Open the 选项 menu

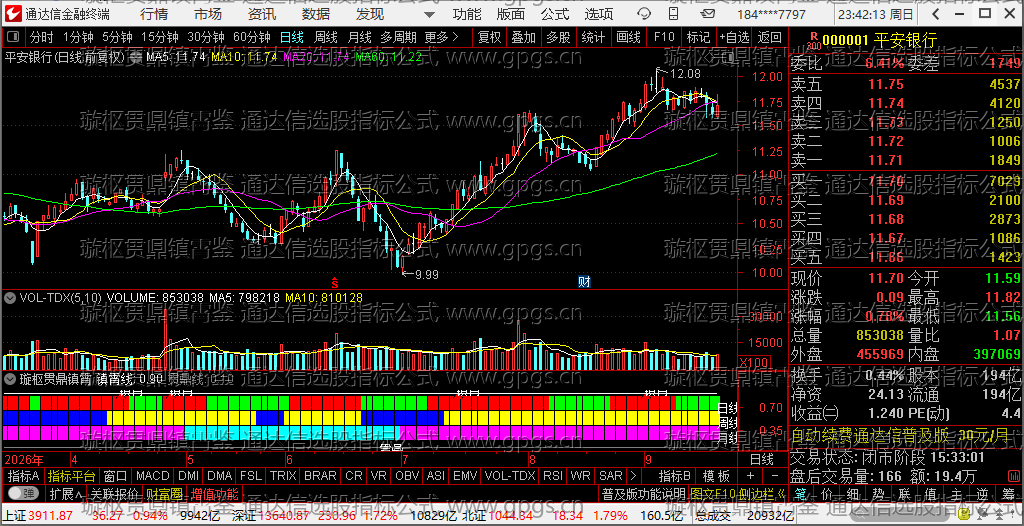tap(599, 14)
